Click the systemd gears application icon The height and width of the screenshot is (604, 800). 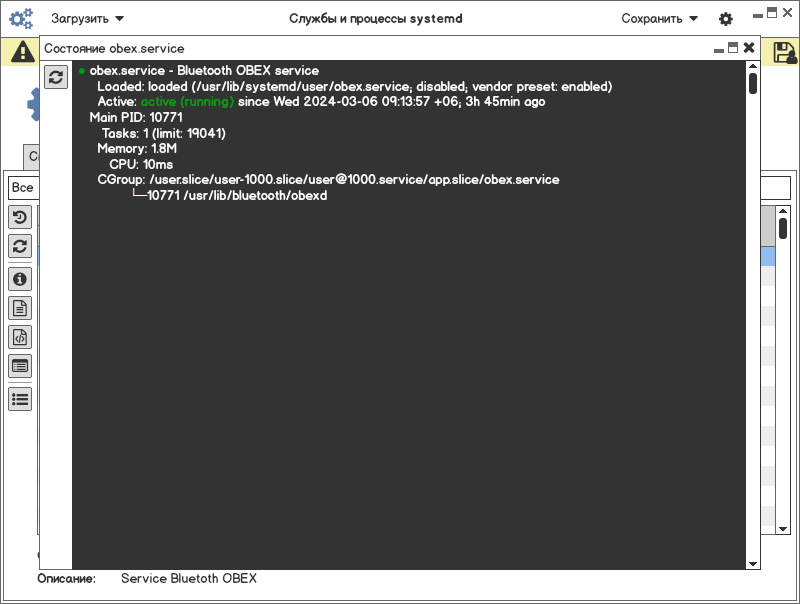point(21,19)
